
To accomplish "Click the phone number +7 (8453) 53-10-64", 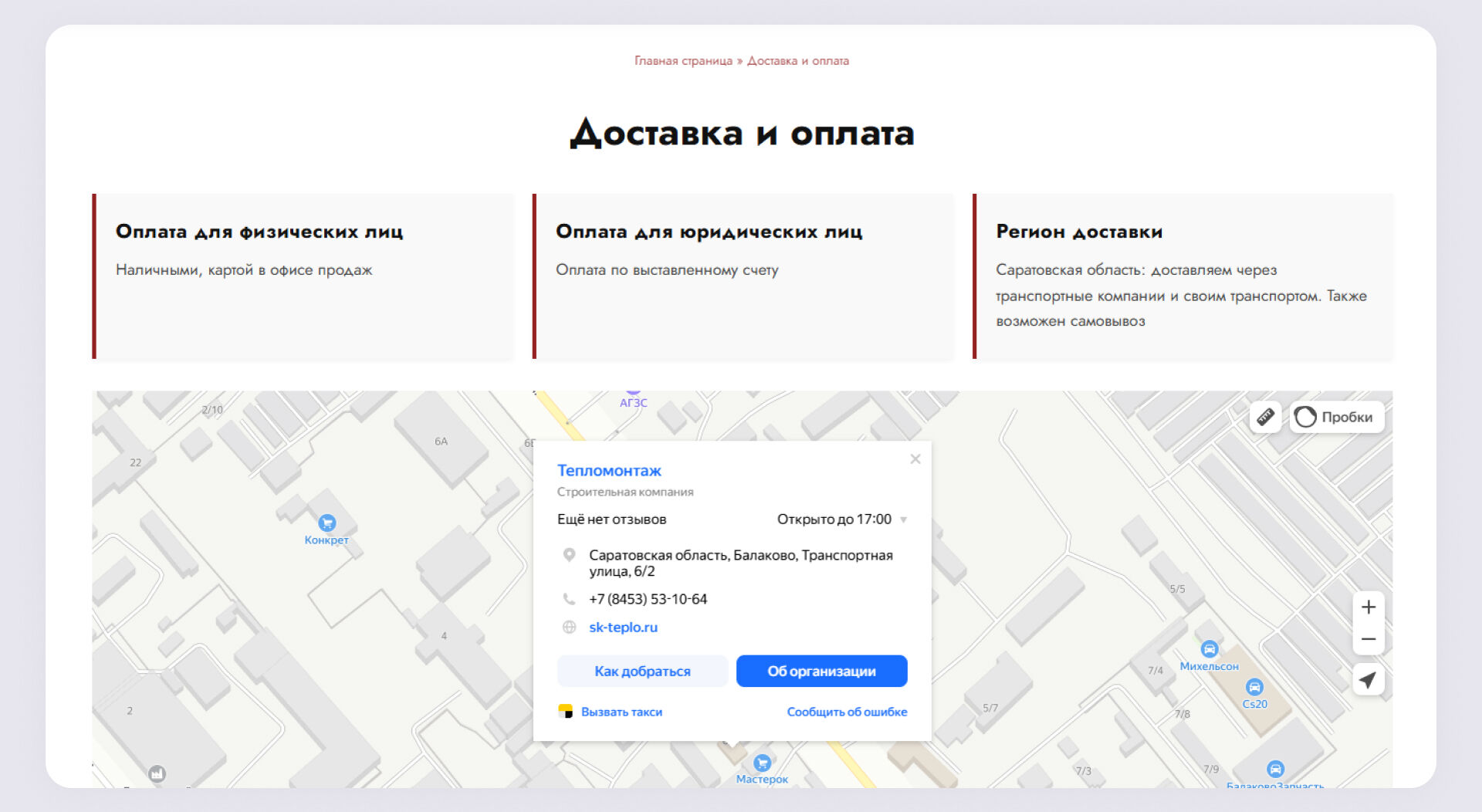I will tap(648, 600).
